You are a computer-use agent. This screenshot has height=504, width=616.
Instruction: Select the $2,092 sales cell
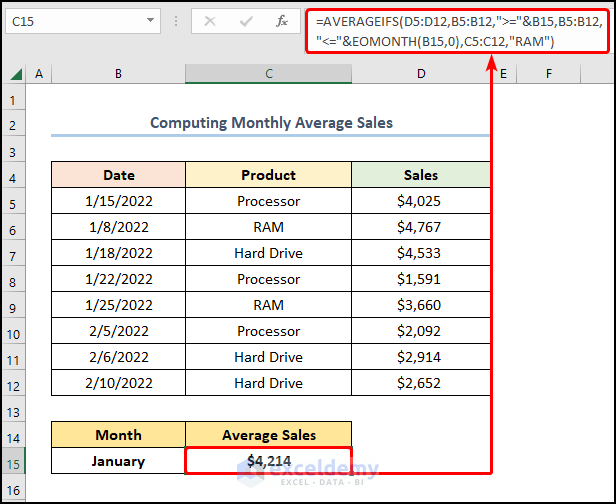[421, 331]
